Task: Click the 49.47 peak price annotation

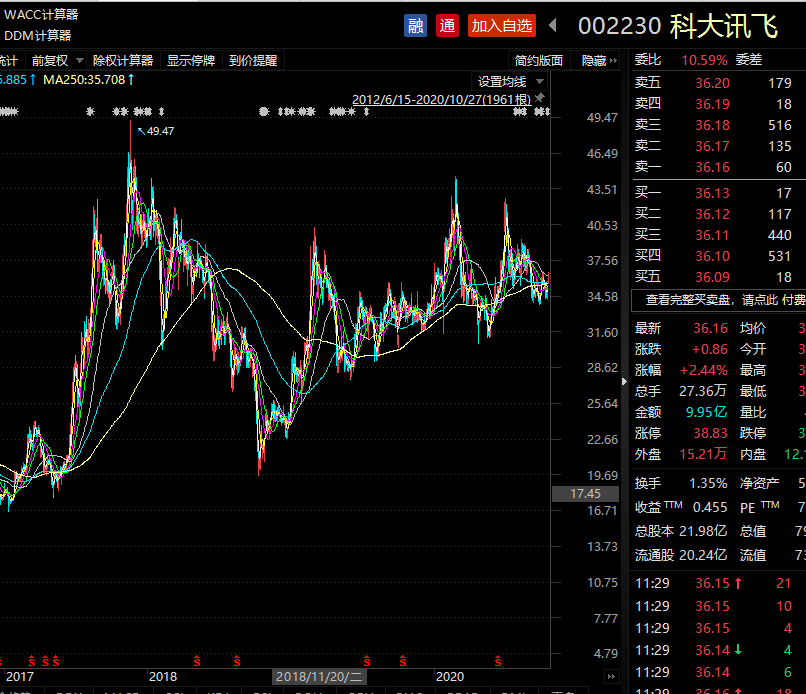Action: [156, 131]
